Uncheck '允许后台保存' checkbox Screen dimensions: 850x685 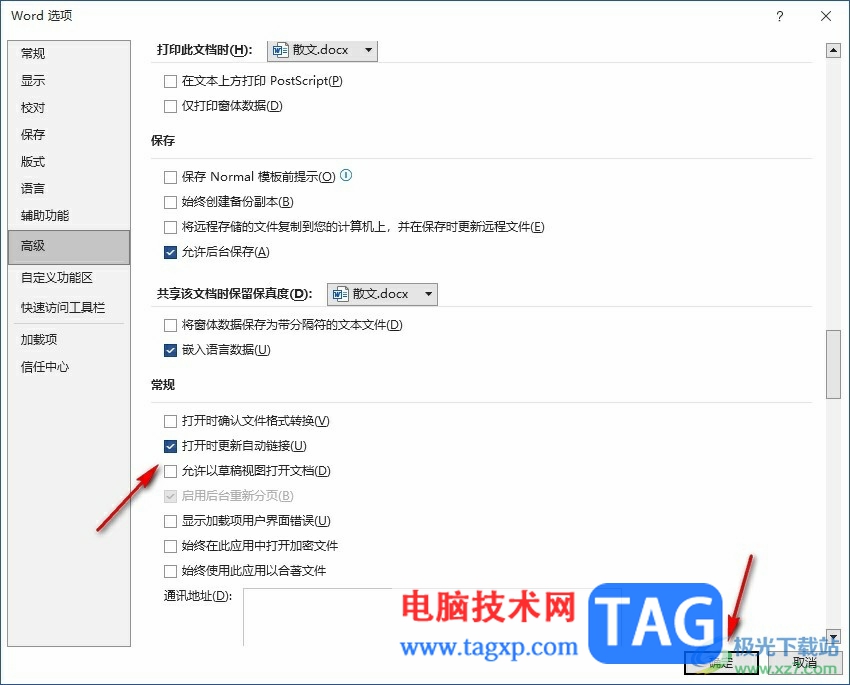coord(170,252)
